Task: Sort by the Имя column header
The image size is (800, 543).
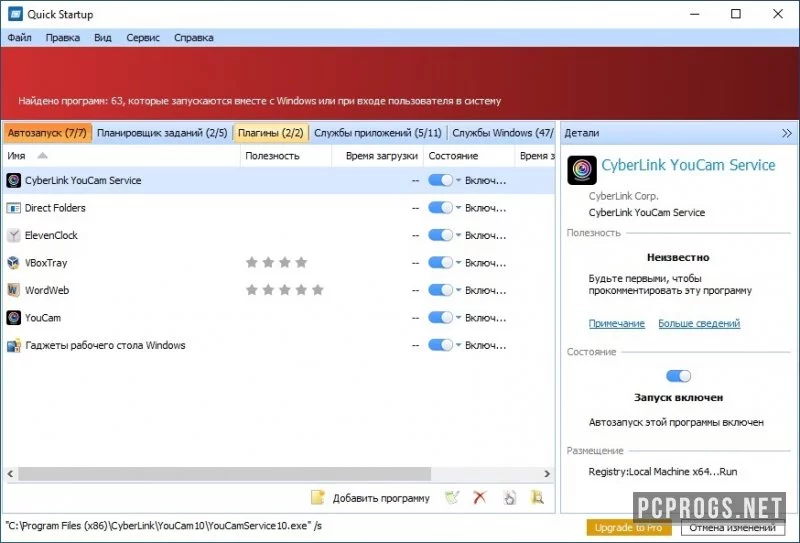Action: click(x=121, y=156)
